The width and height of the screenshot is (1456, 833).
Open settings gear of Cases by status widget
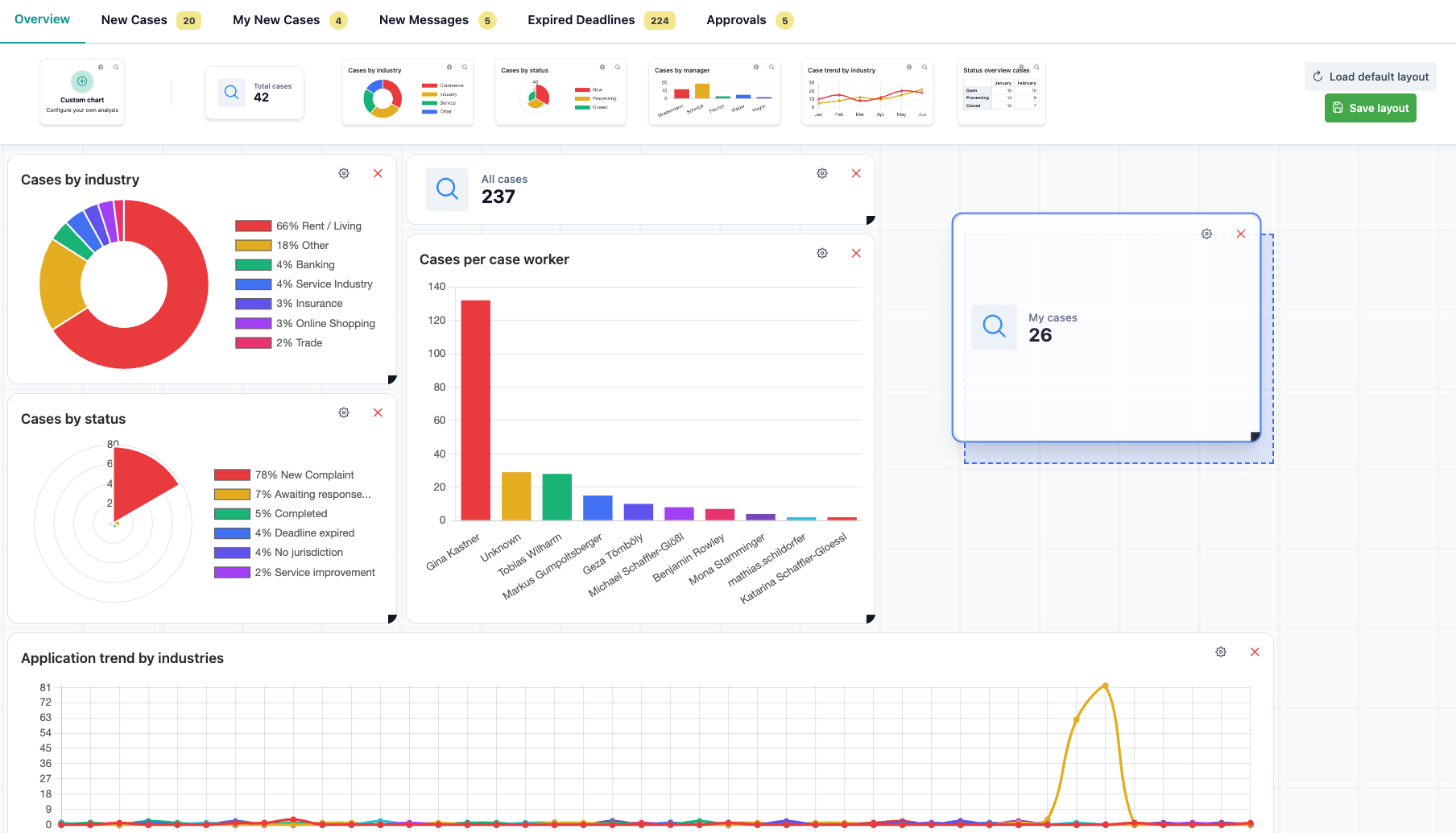coord(344,412)
